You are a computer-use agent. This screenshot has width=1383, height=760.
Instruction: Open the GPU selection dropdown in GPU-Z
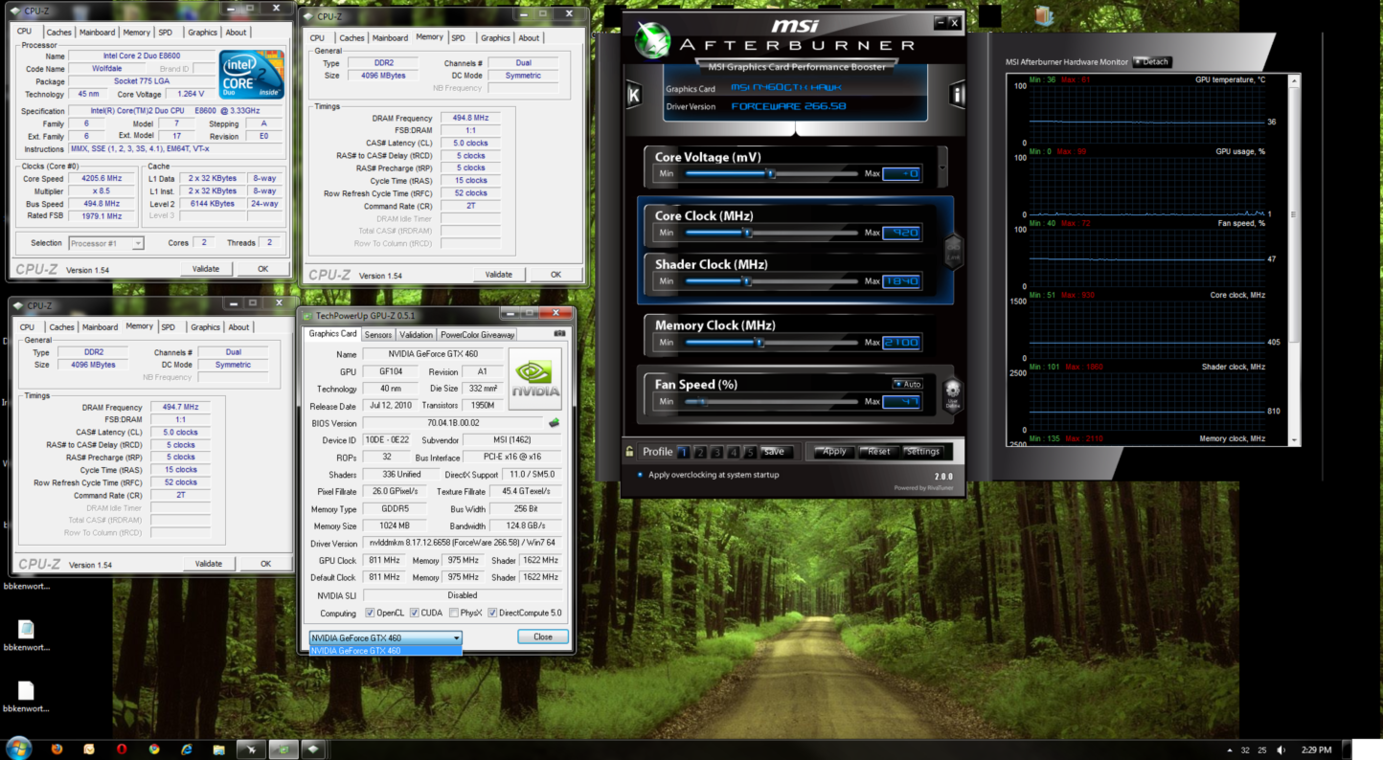click(385, 637)
